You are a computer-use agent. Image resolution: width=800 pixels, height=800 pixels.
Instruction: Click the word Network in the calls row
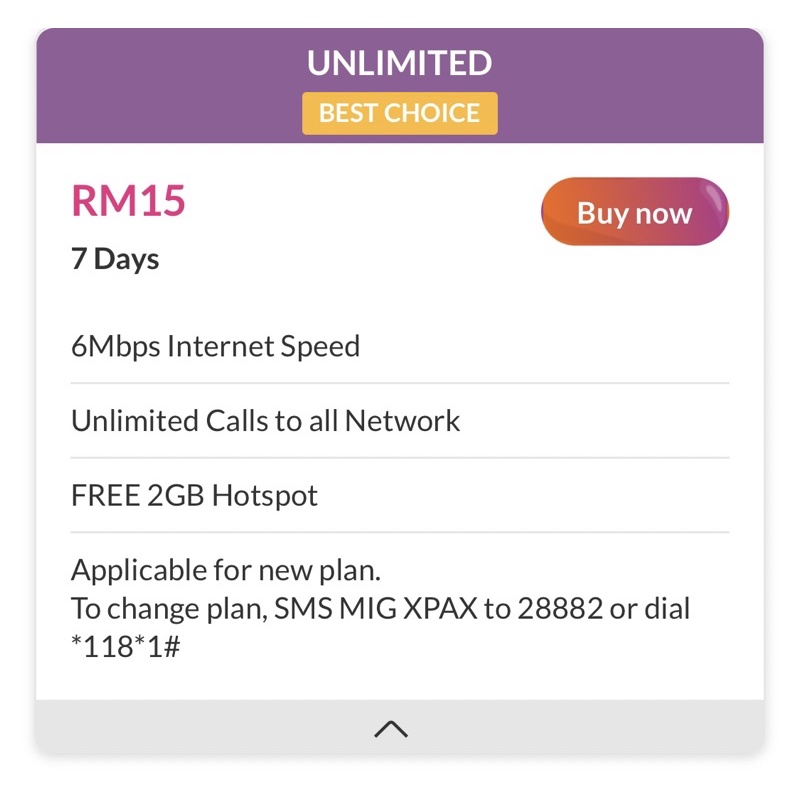pos(402,421)
